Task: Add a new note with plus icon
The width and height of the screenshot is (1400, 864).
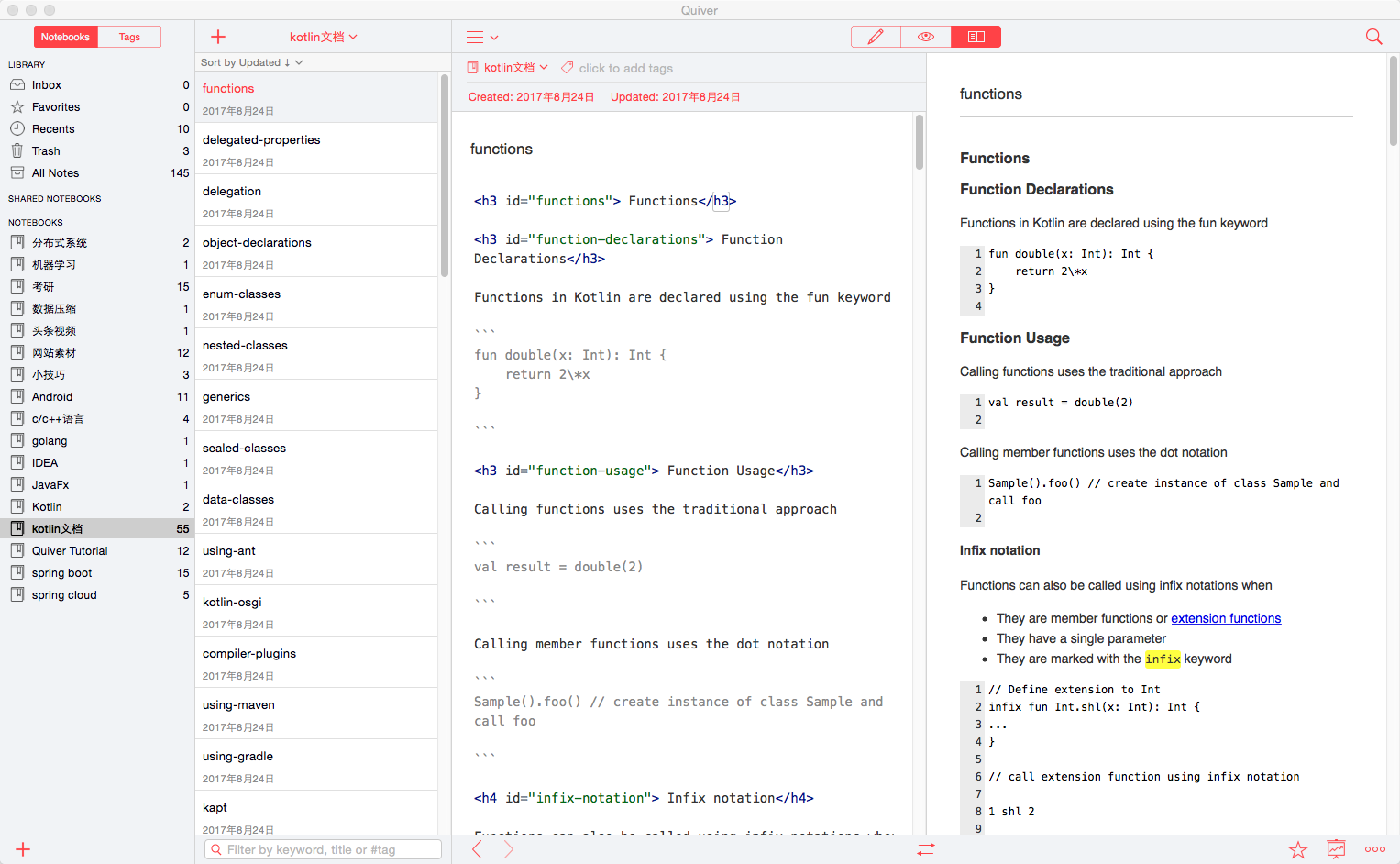Action: (x=218, y=37)
